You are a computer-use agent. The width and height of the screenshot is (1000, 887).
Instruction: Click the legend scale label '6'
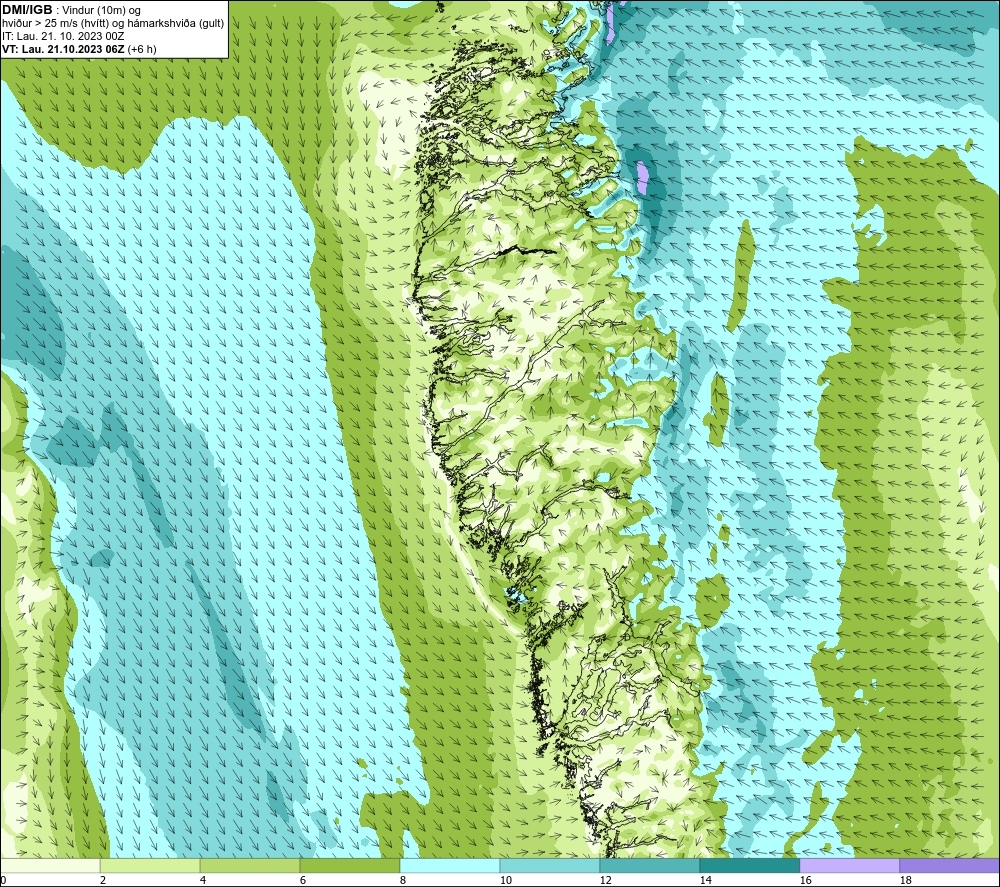(x=303, y=881)
